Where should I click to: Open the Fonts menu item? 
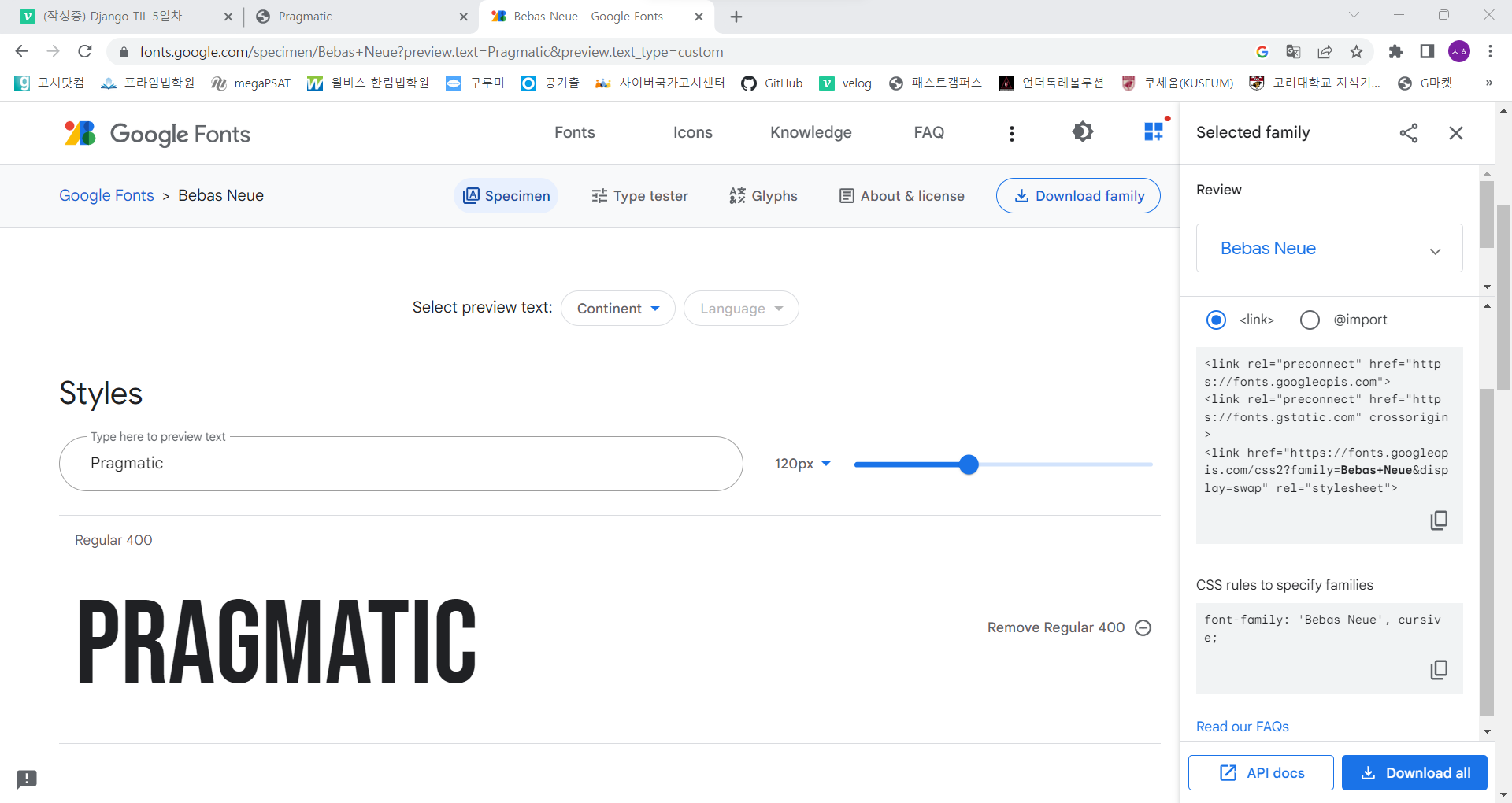575,132
